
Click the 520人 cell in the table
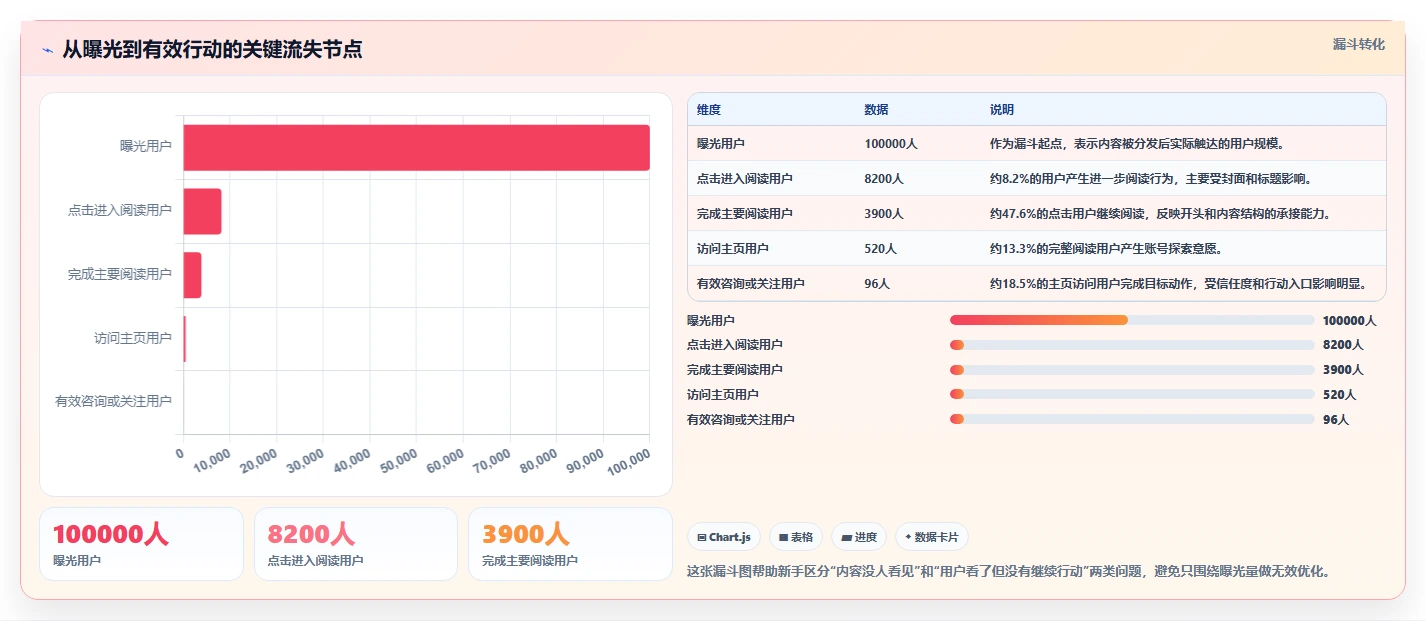point(881,249)
